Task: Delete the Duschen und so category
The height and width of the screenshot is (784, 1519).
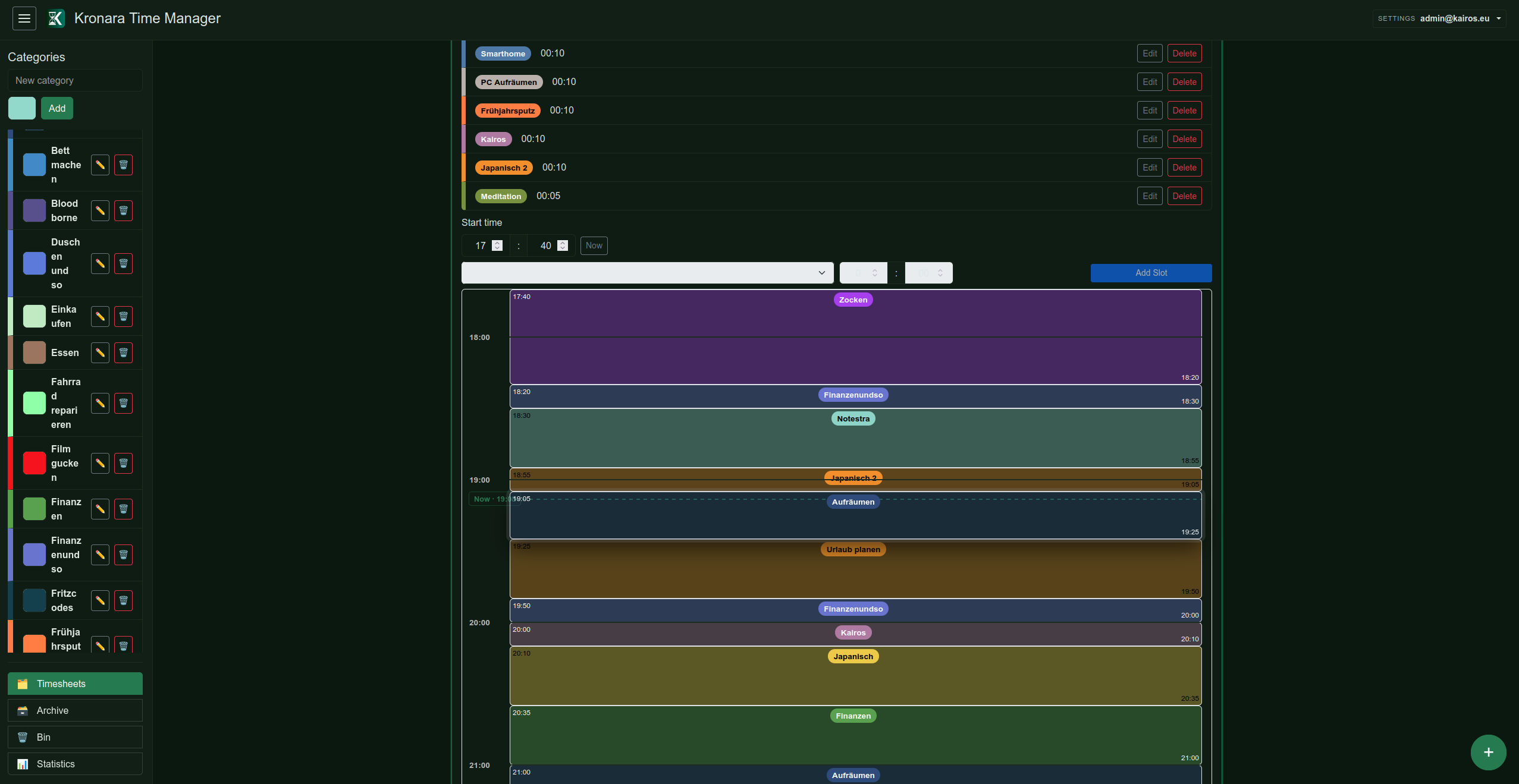Action: [123, 263]
